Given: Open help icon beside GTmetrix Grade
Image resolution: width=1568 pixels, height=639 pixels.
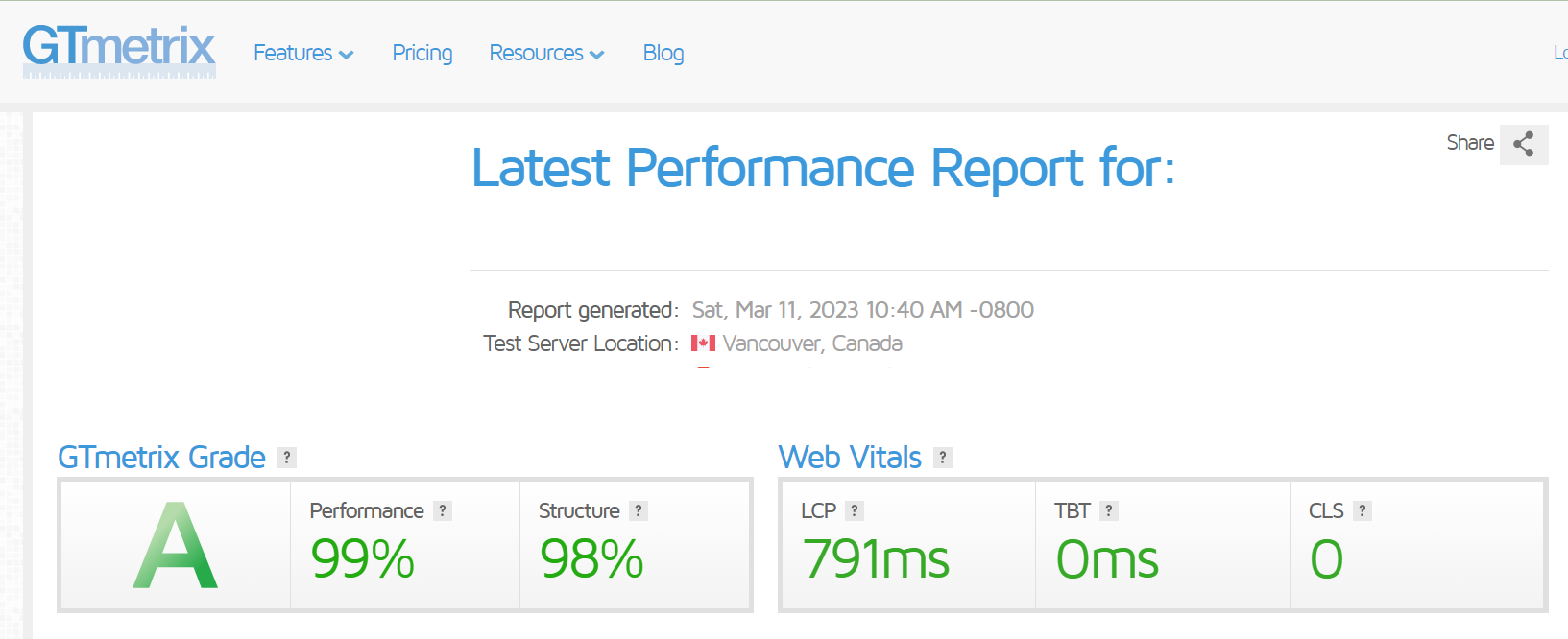Looking at the screenshot, I should (287, 458).
